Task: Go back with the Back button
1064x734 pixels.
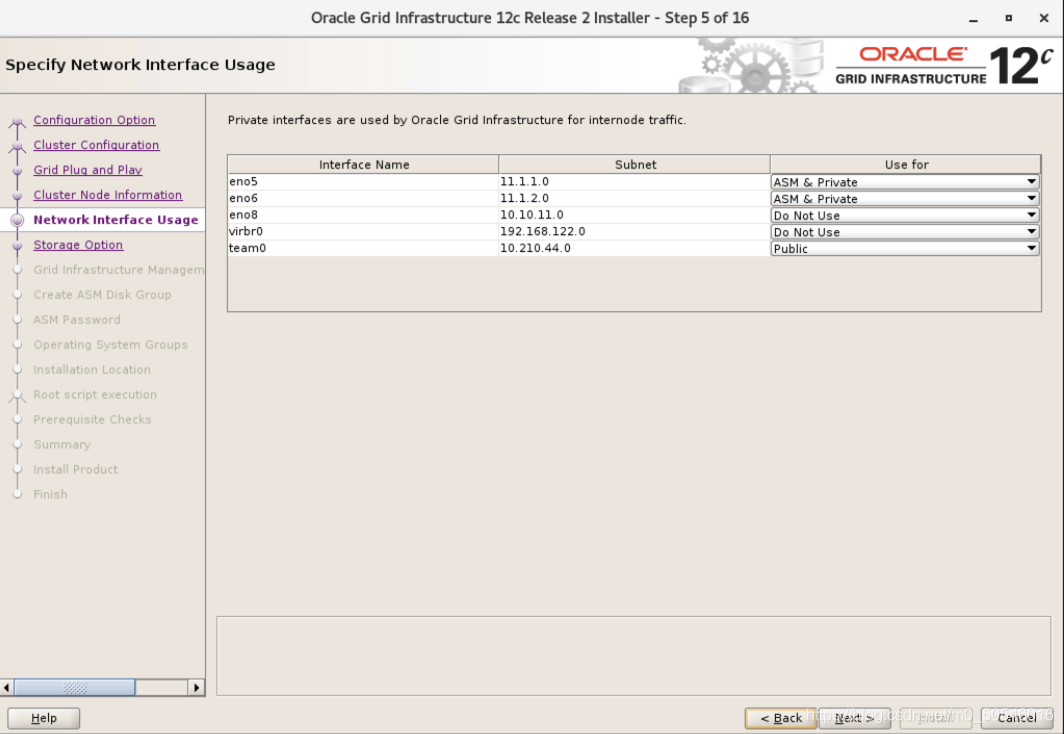Action: (780, 718)
